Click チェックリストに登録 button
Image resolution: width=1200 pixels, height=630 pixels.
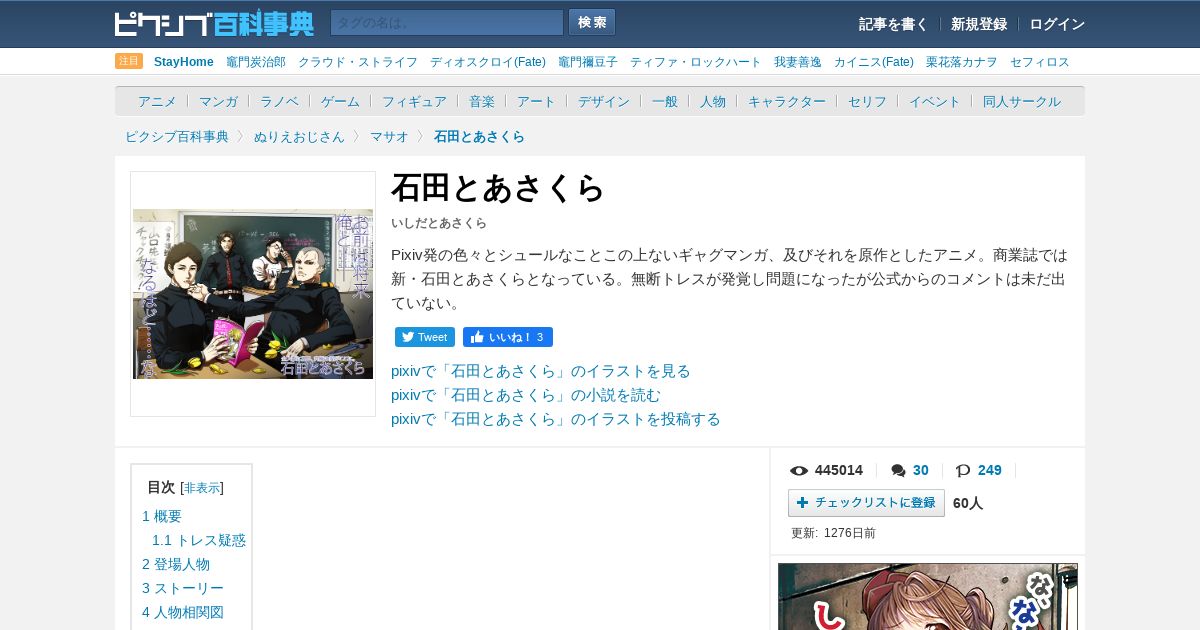coord(866,503)
